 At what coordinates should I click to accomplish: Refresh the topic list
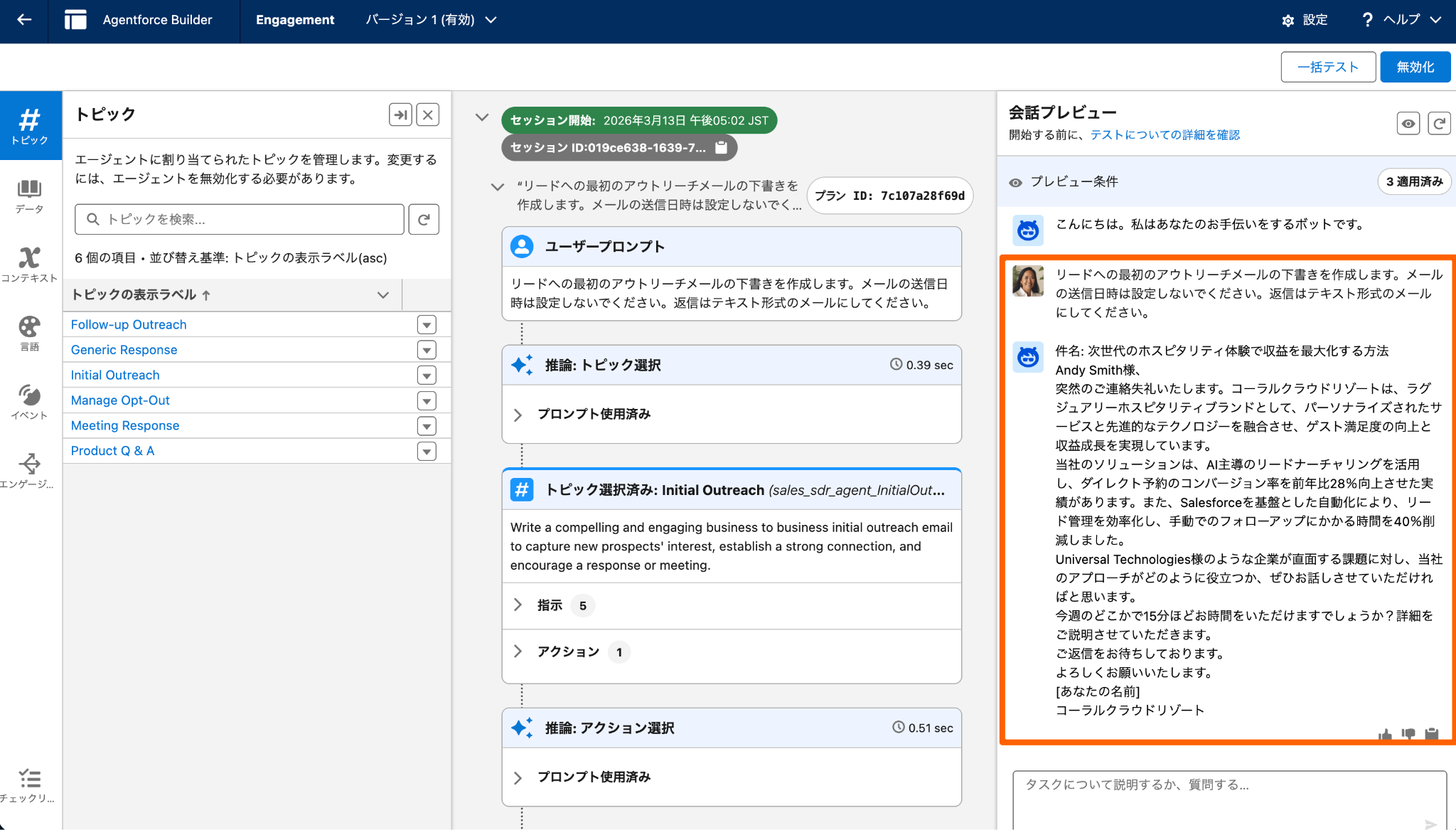(424, 219)
